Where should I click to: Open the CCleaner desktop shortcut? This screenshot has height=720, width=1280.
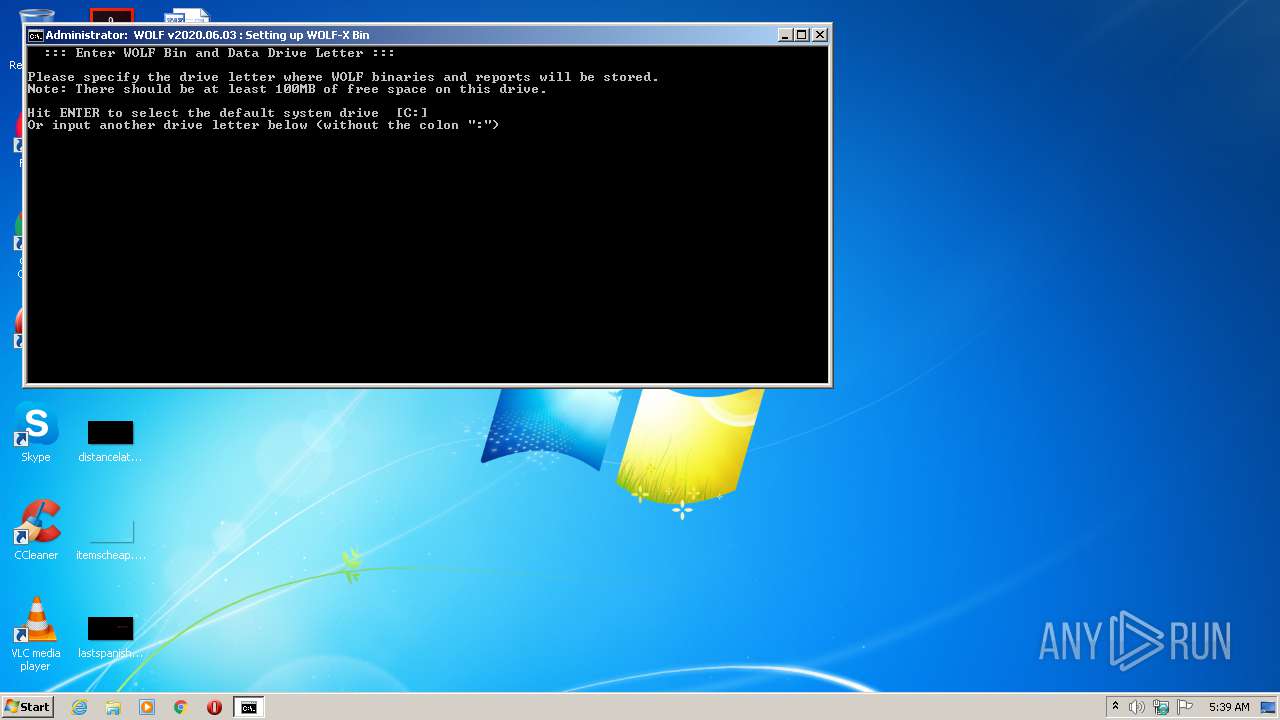pyautogui.click(x=36, y=531)
